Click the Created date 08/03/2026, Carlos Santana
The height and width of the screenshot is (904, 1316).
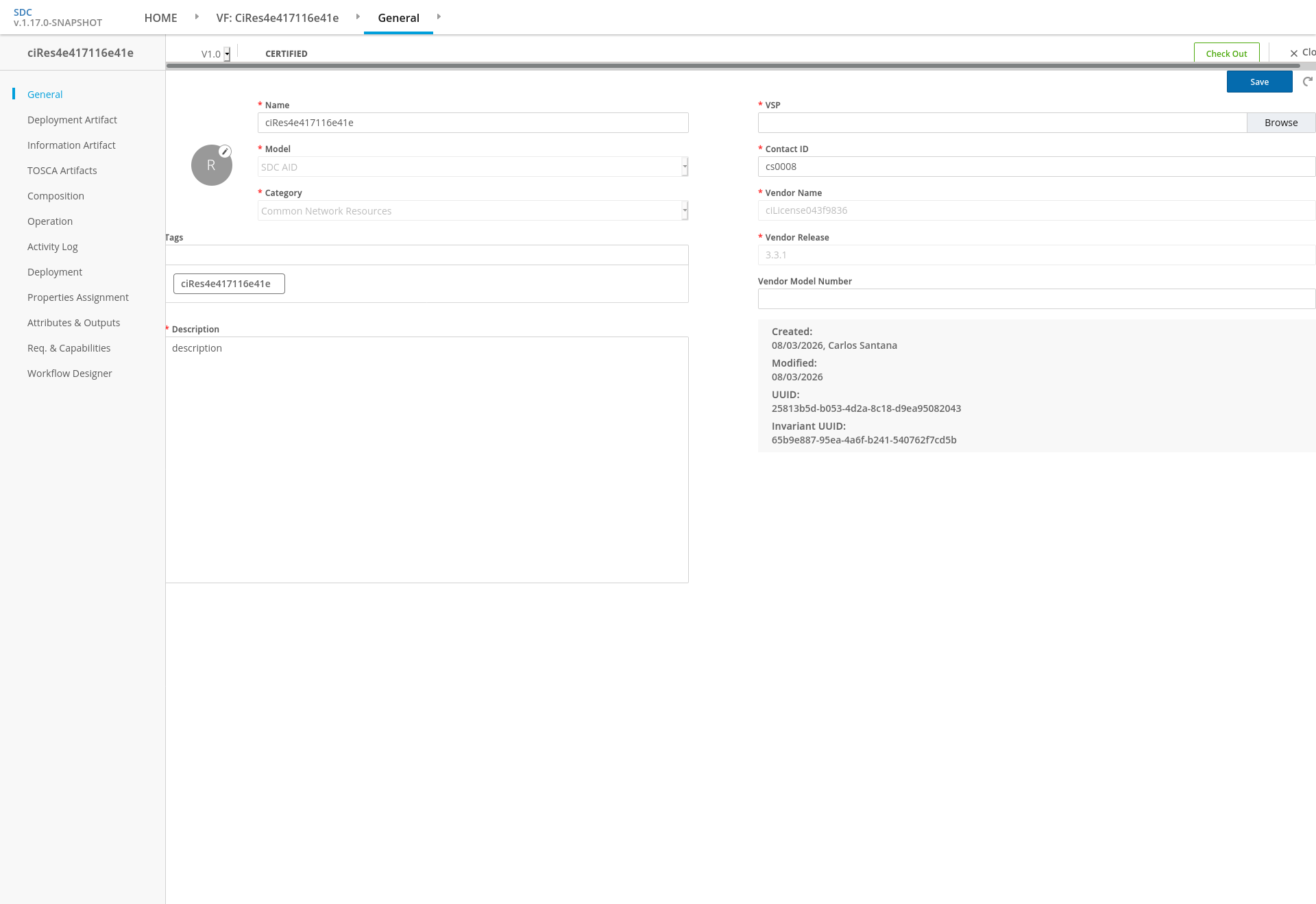834,345
